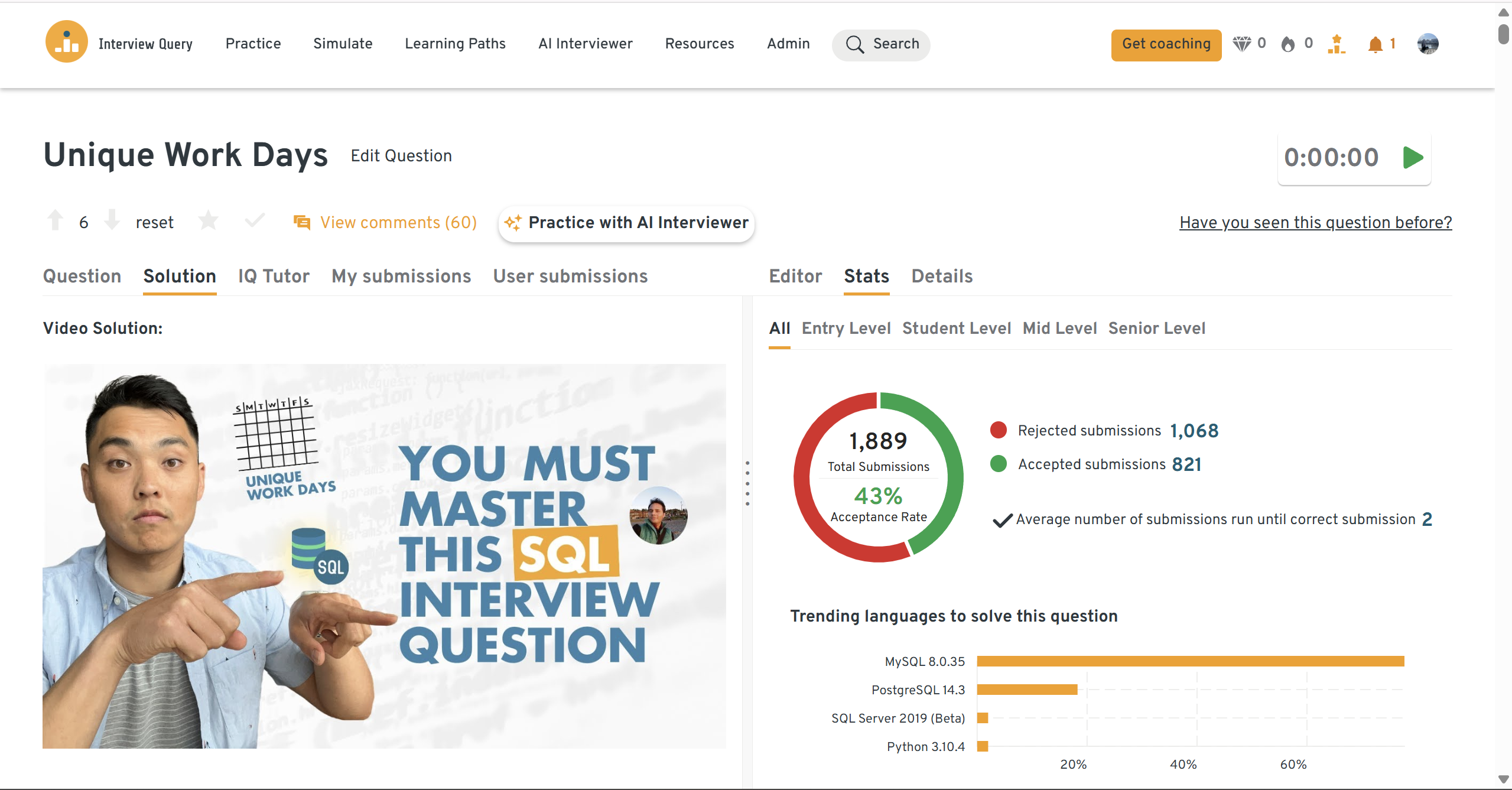The width and height of the screenshot is (1512, 790).
Task: Downvote the question with down arrow
Action: tap(112, 221)
